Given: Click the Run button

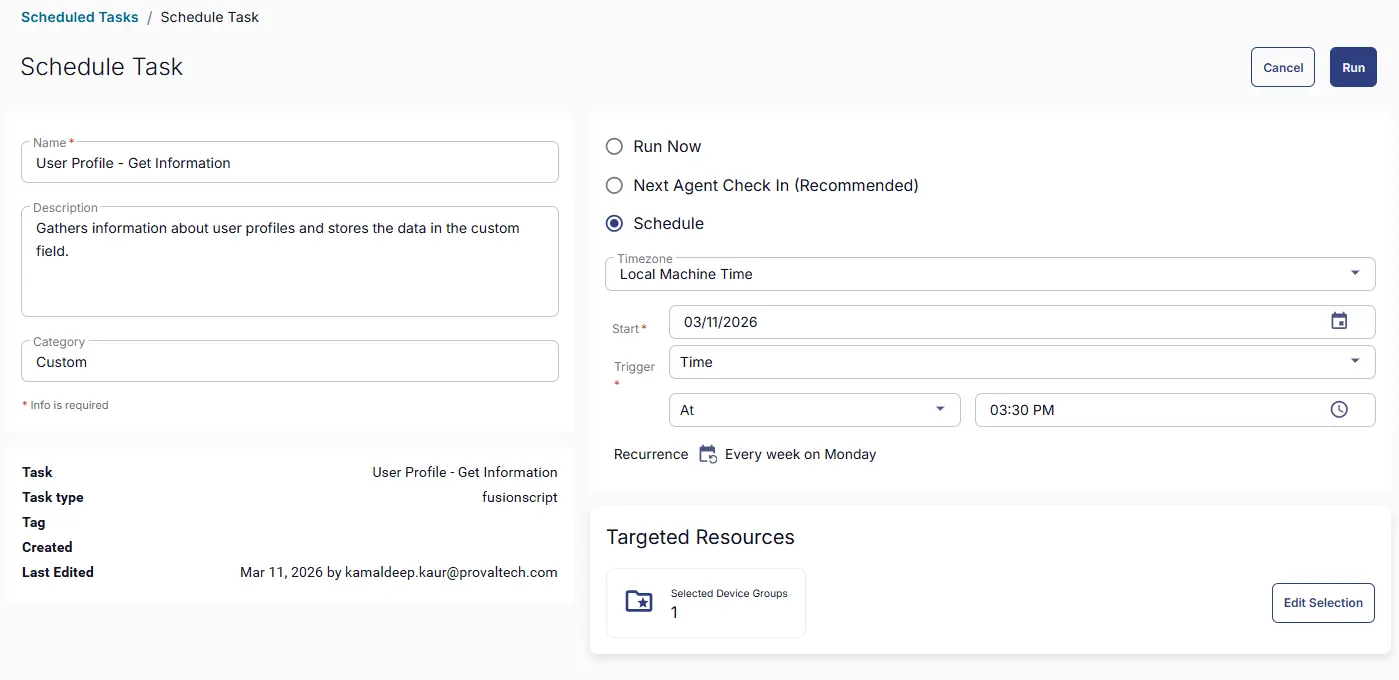Looking at the screenshot, I should (1352, 67).
